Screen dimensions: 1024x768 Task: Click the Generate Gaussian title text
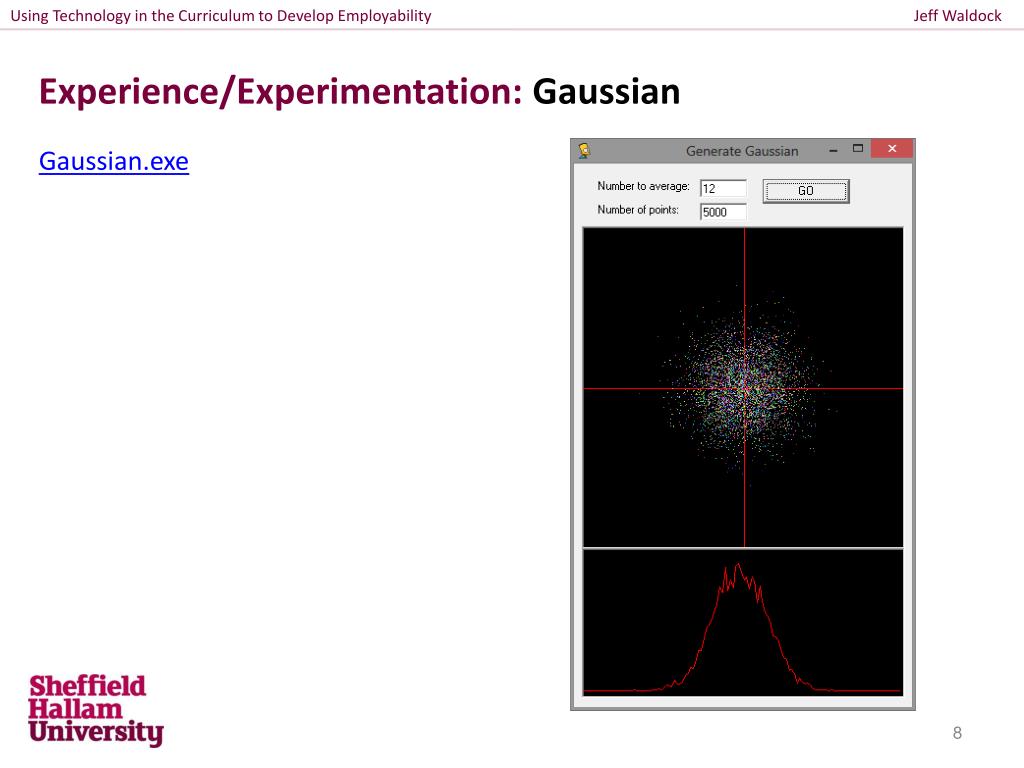(742, 151)
